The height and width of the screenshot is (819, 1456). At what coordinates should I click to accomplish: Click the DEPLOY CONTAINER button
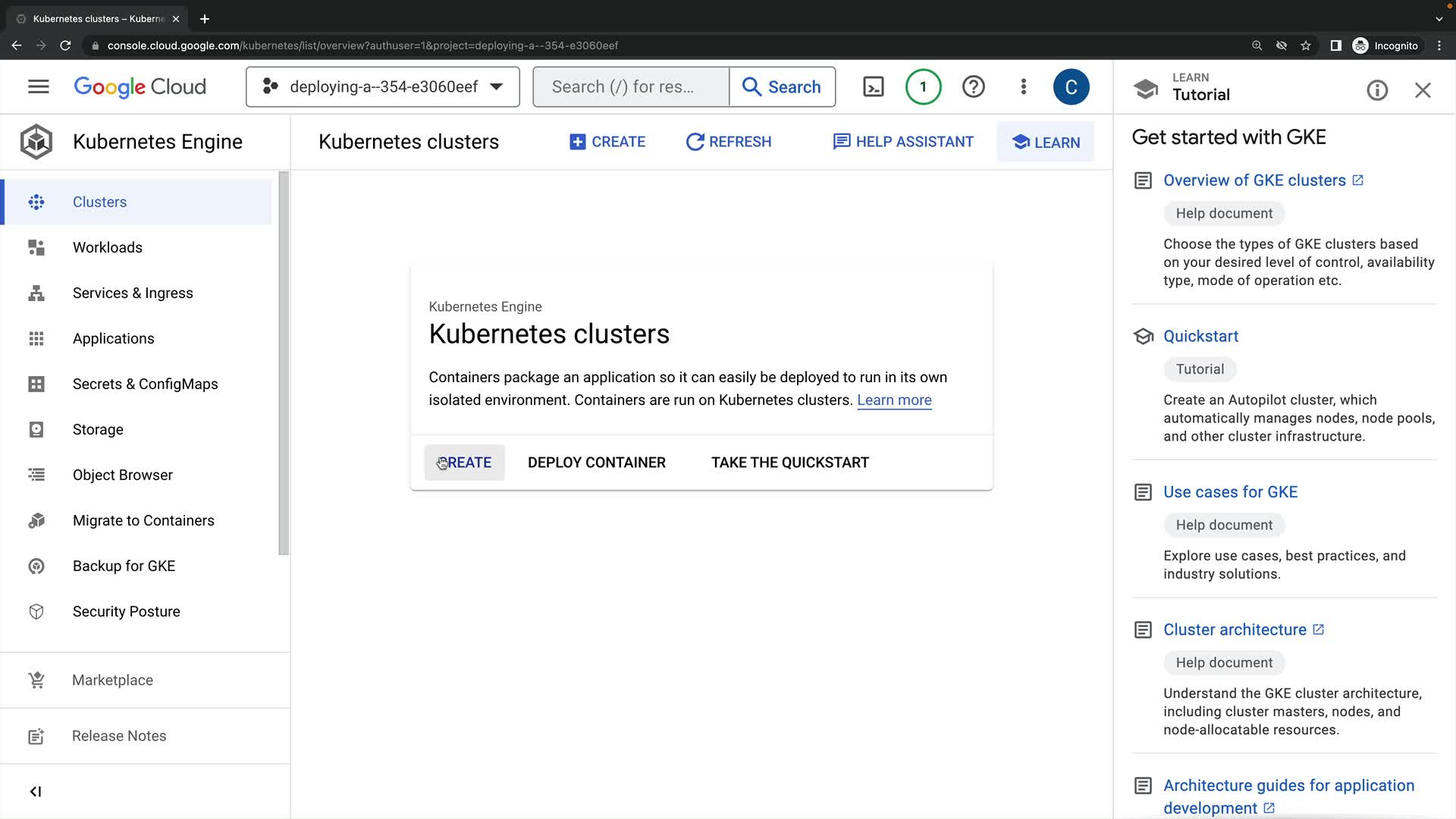pyautogui.click(x=596, y=463)
